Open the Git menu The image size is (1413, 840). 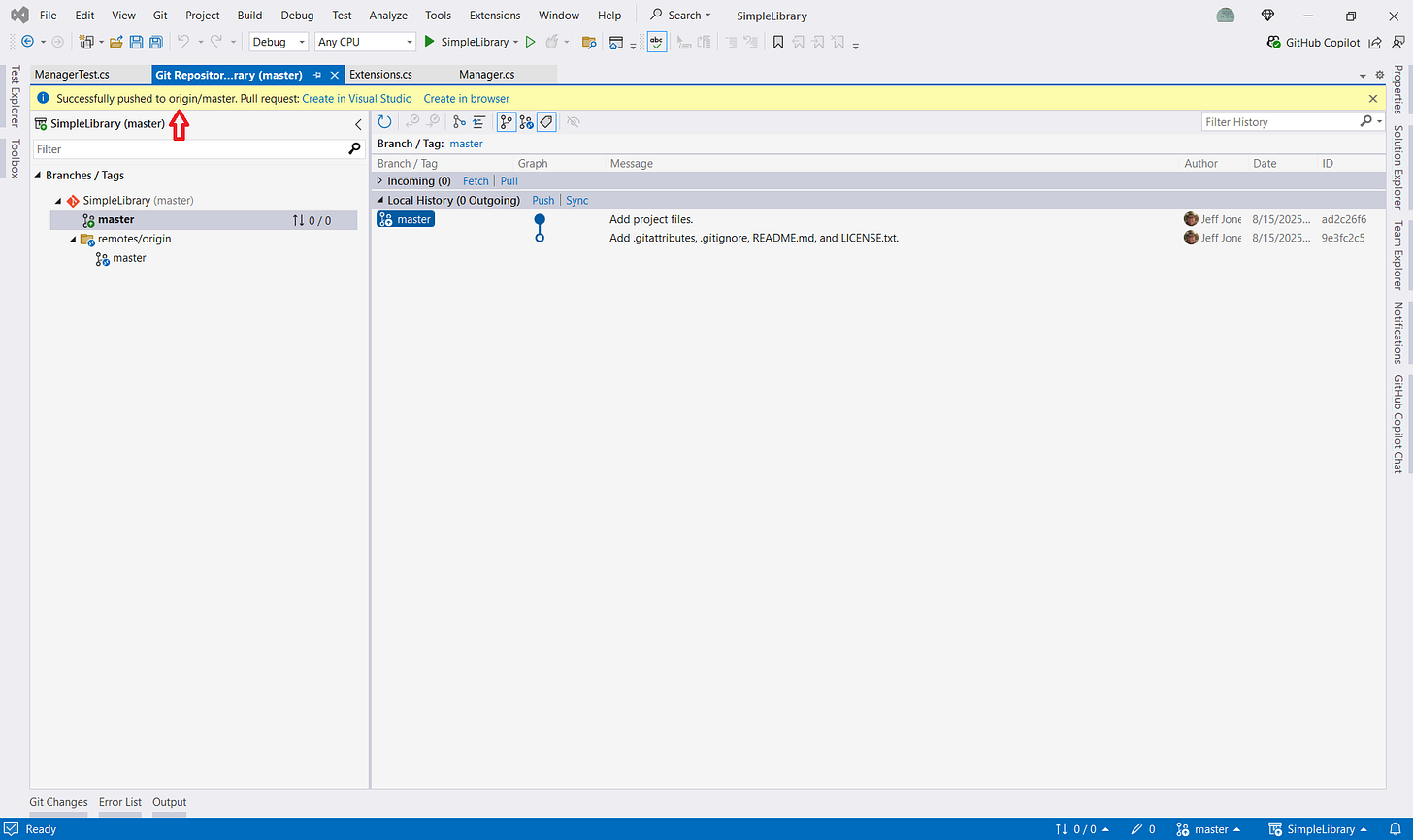(160, 16)
